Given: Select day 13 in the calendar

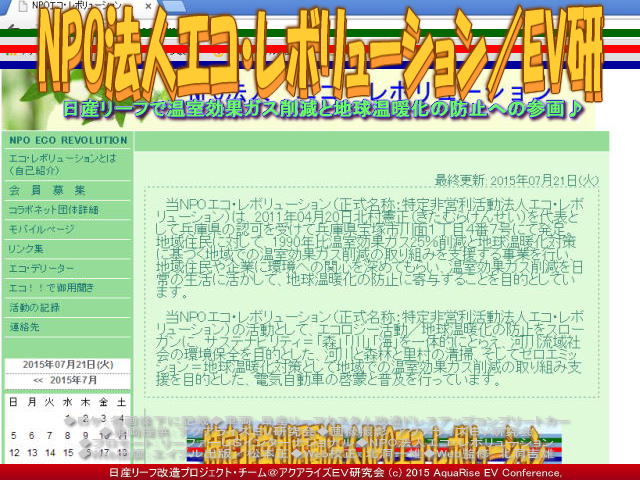Looking at the screenshot, I should coord(32,453).
